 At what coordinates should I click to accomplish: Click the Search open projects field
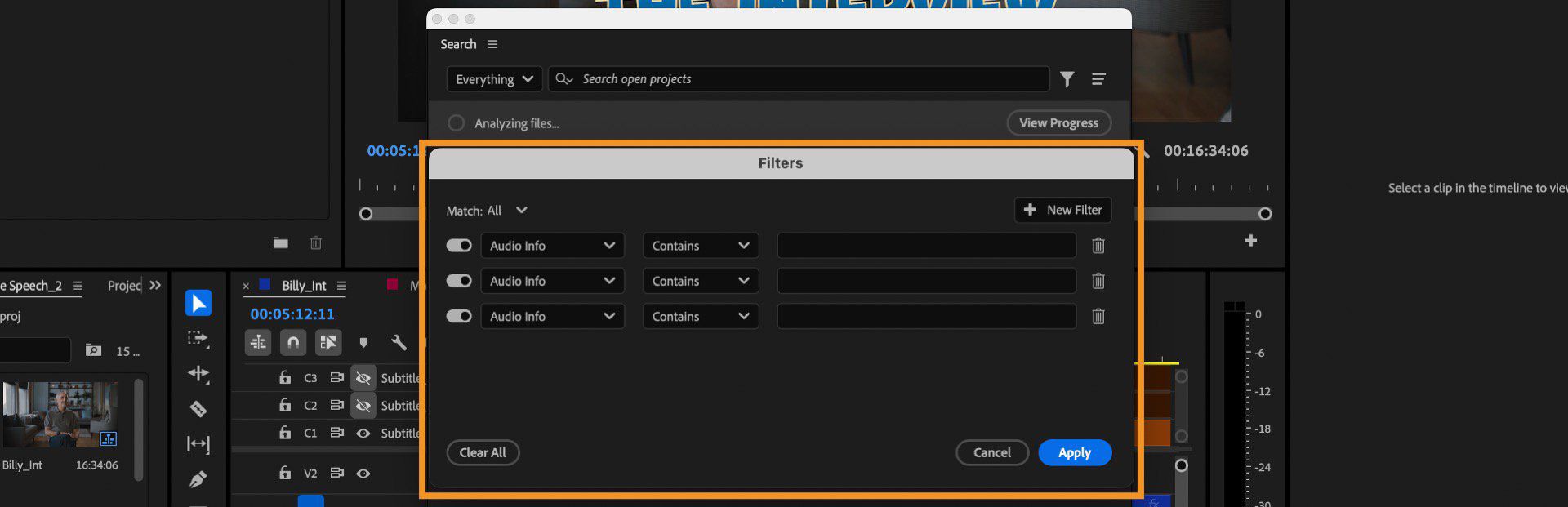click(x=799, y=79)
